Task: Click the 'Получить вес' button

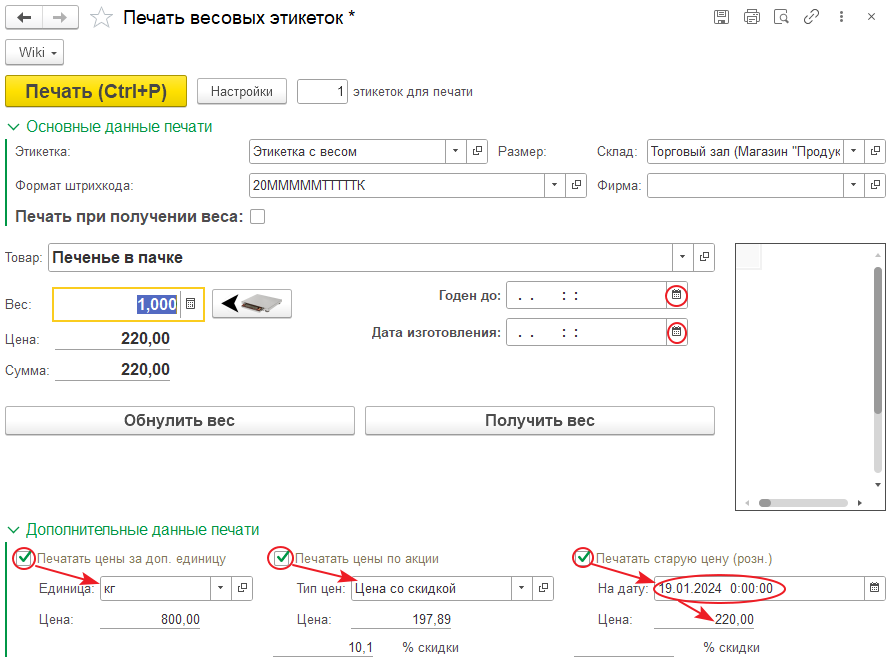Action: point(539,421)
